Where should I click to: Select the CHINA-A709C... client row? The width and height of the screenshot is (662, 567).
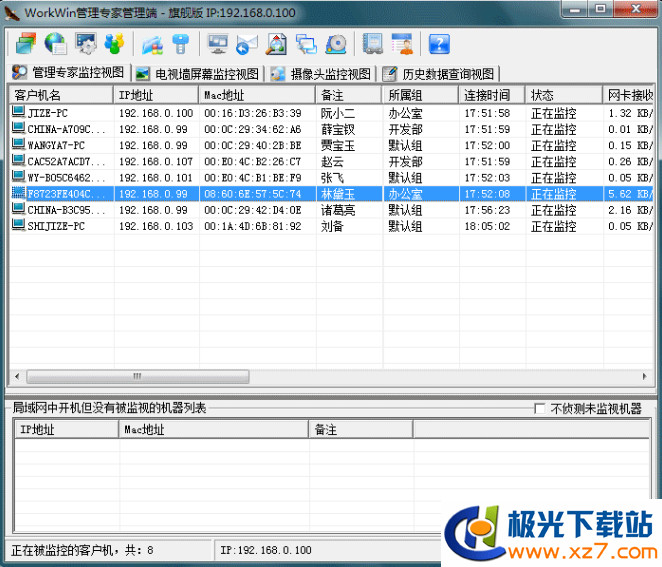pyautogui.click(x=331, y=129)
